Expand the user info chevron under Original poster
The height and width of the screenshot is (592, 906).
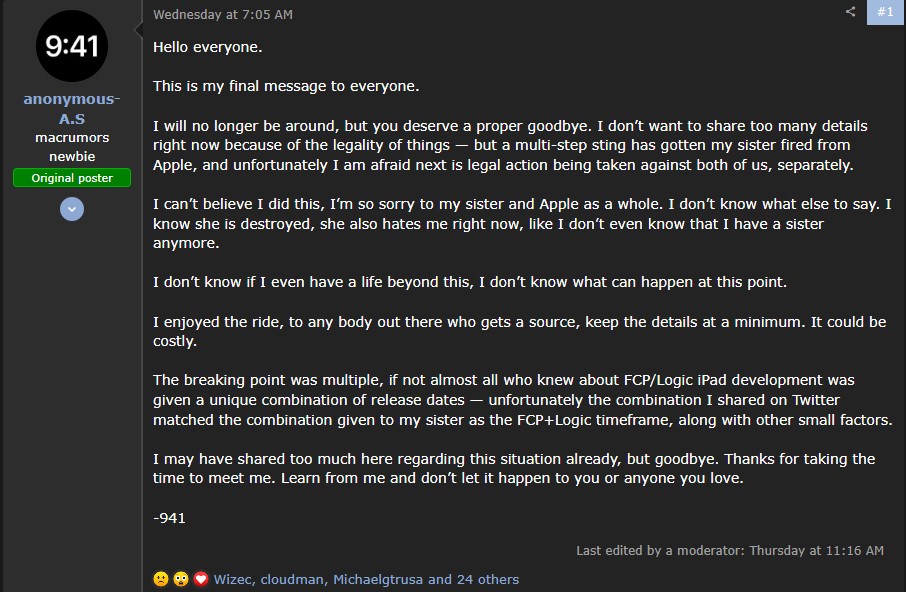click(72, 209)
